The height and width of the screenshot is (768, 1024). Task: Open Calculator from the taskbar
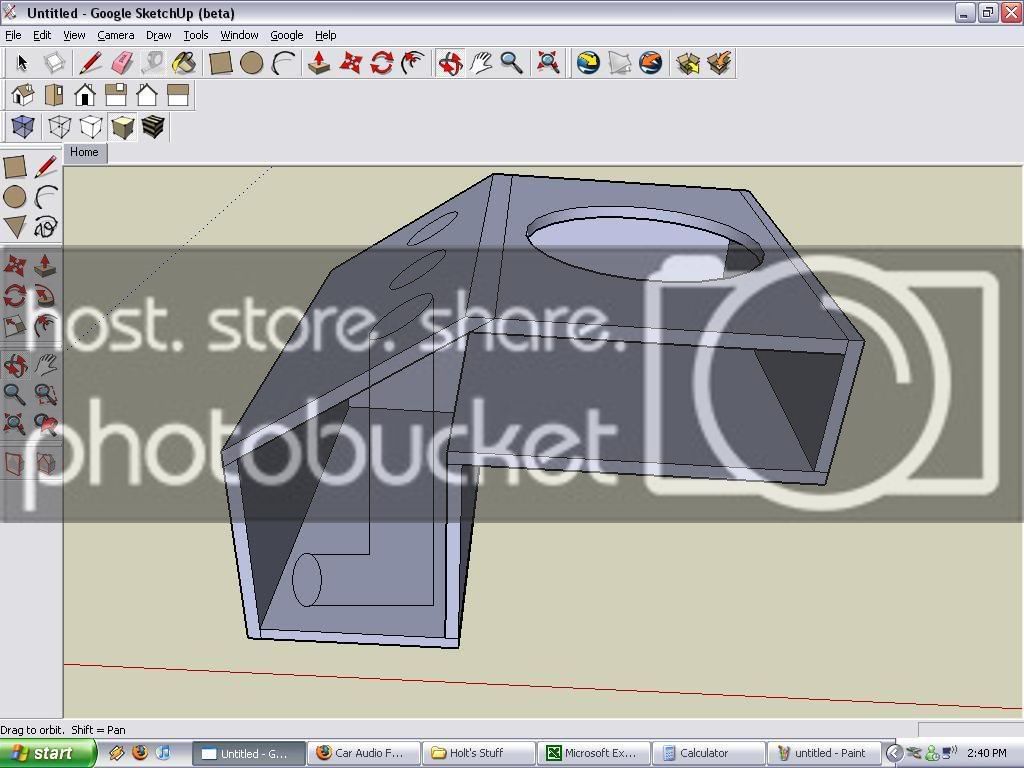pos(707,753)
